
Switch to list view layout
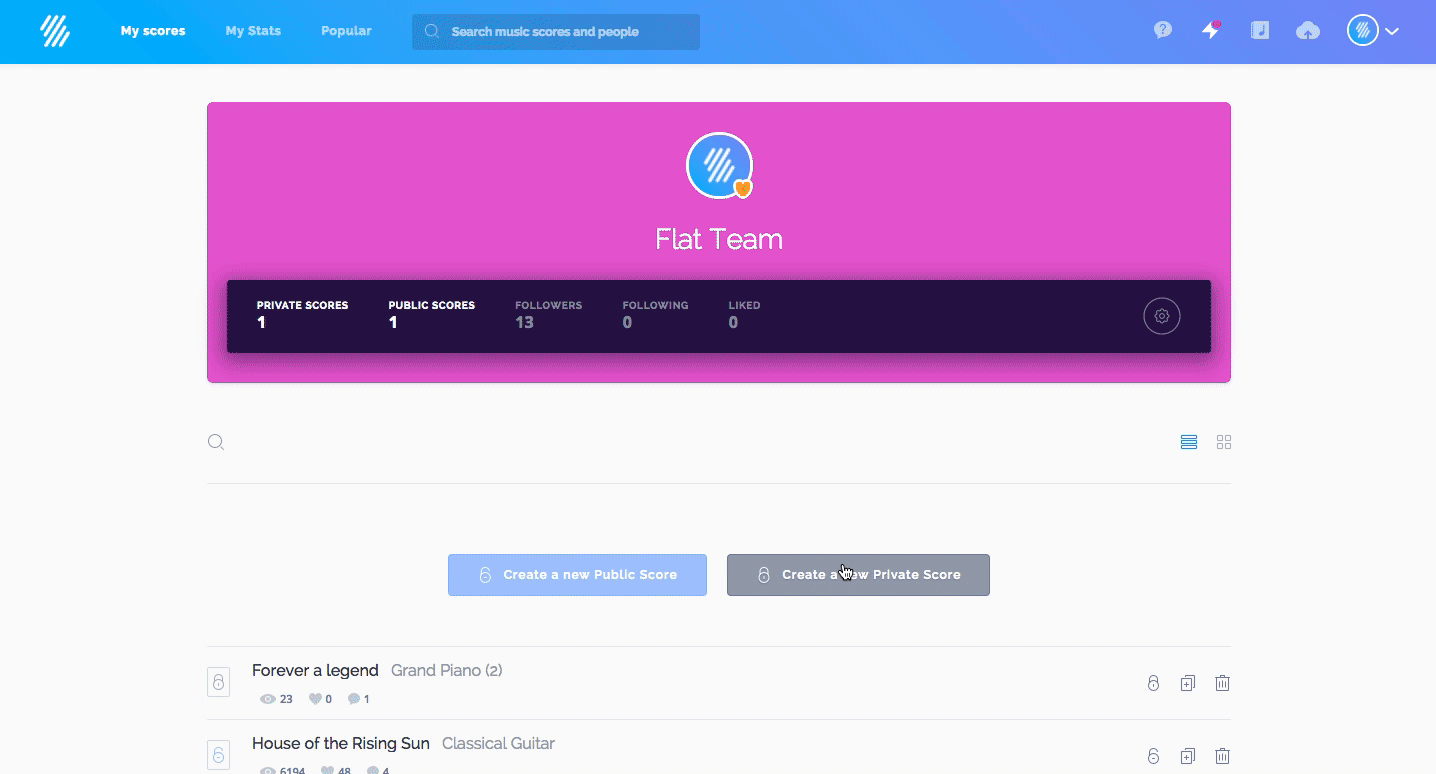click(1189, 442)
